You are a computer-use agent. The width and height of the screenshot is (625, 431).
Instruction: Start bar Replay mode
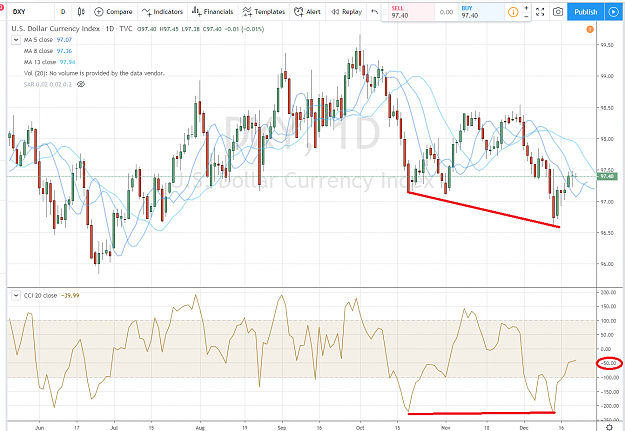coord(346,12)
